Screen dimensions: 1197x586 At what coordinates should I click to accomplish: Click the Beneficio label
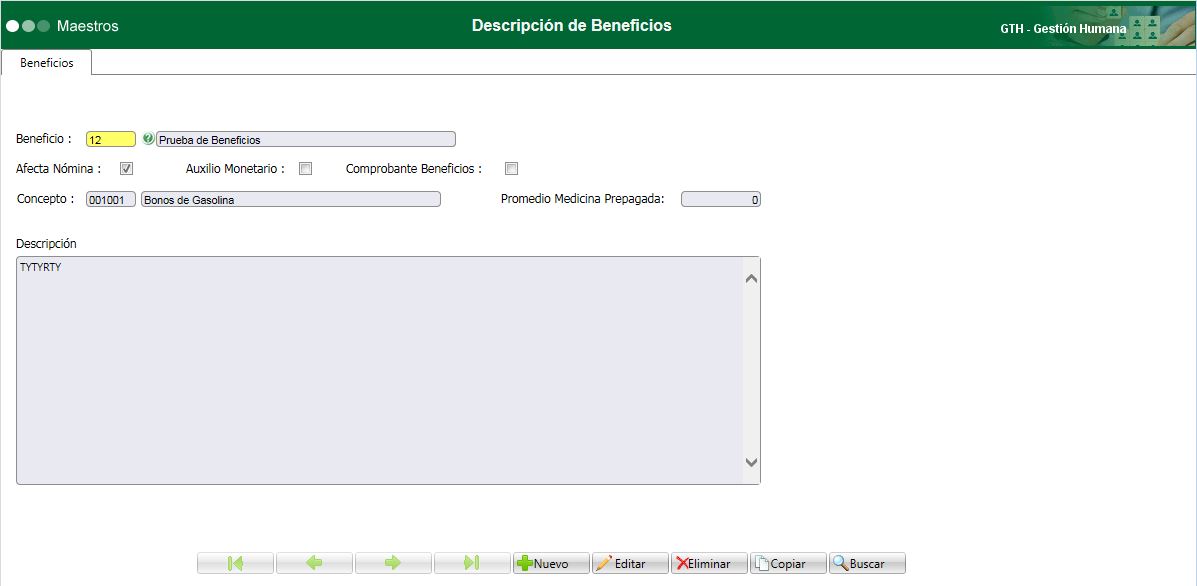coord(44,139)
